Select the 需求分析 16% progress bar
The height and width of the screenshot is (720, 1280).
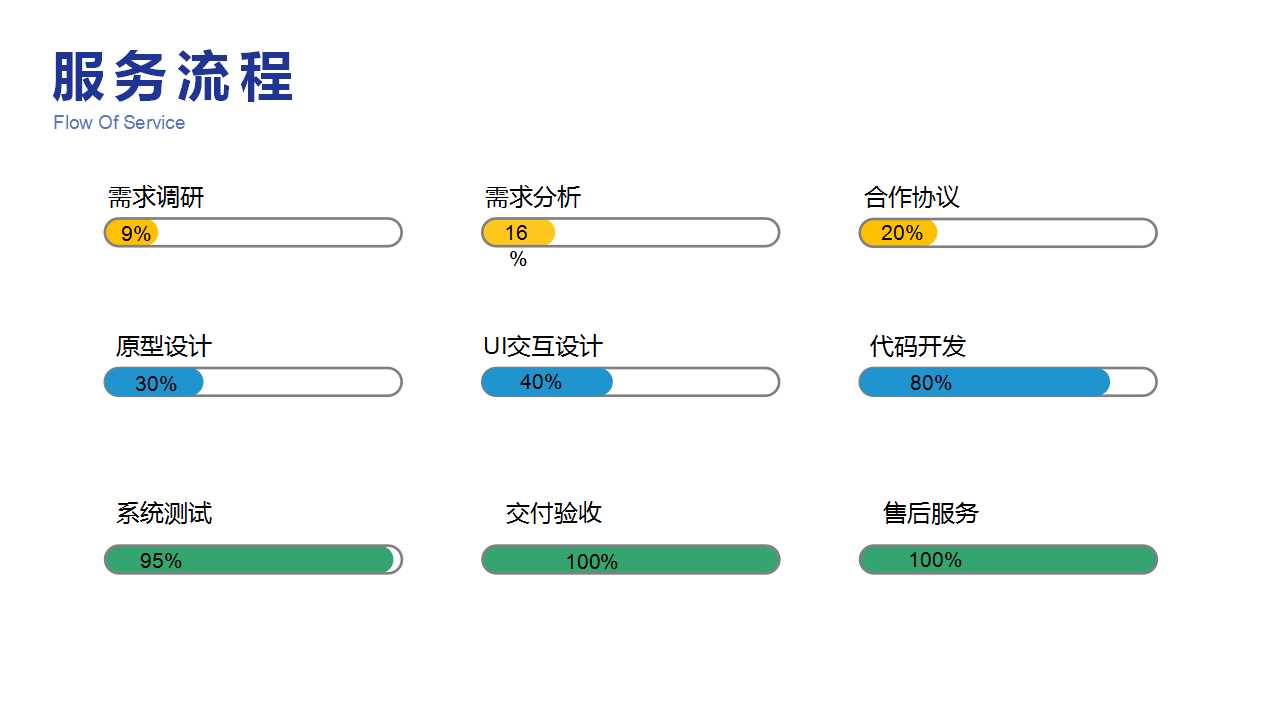[630, 232]
